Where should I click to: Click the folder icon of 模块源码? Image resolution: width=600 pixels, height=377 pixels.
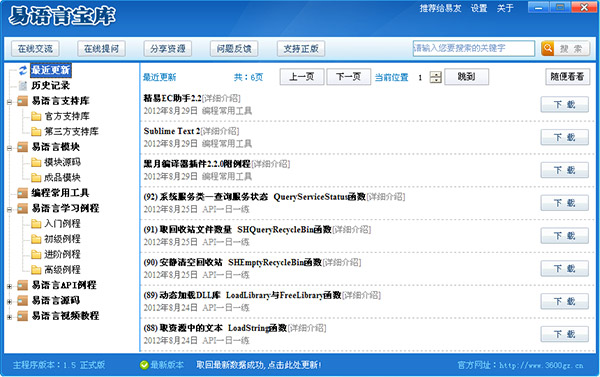click(36, 162)
